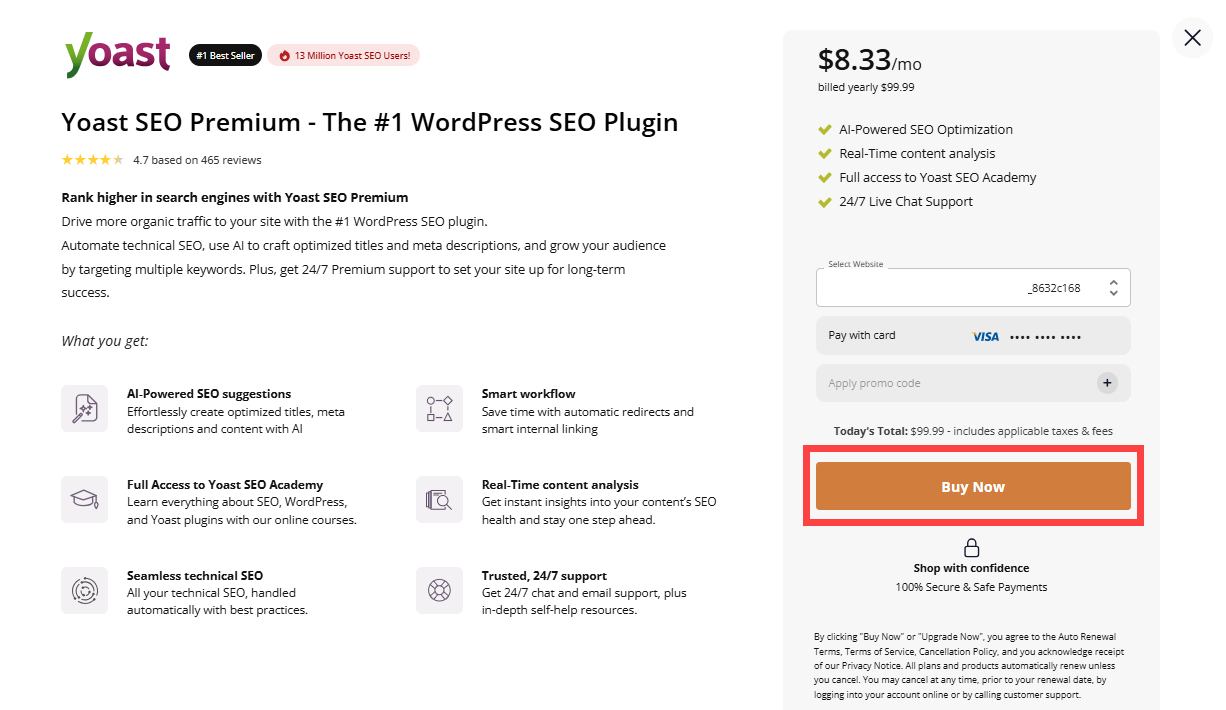This screenshot has width=1226, height=710.
Task: Click the Yoast logo
Action: pos(117,54)
